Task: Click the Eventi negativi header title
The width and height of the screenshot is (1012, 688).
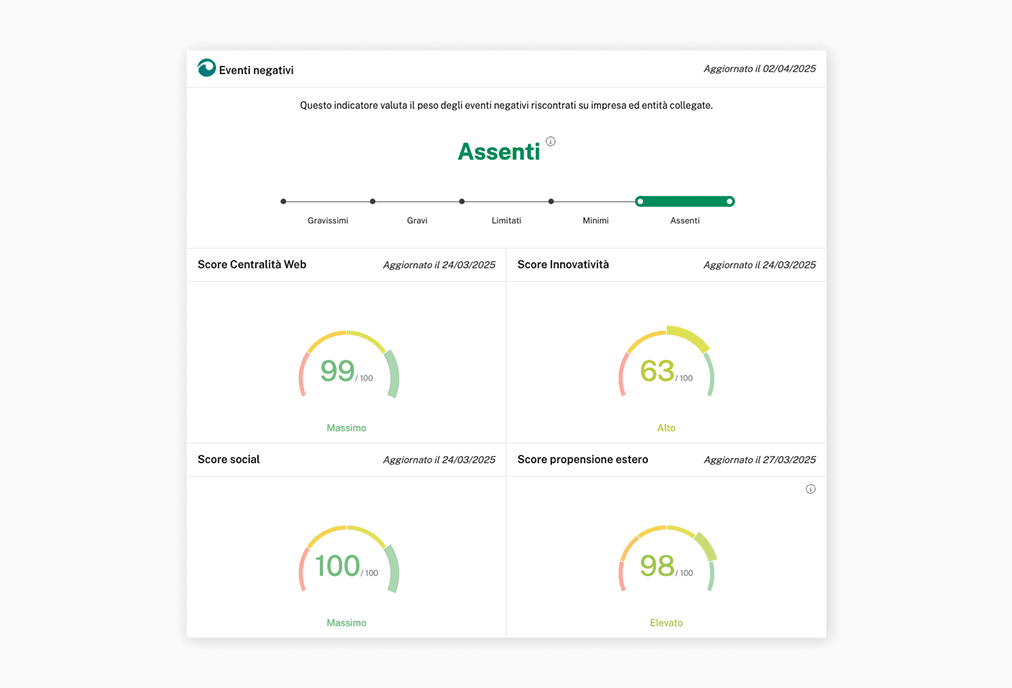Action: (256, 70)
